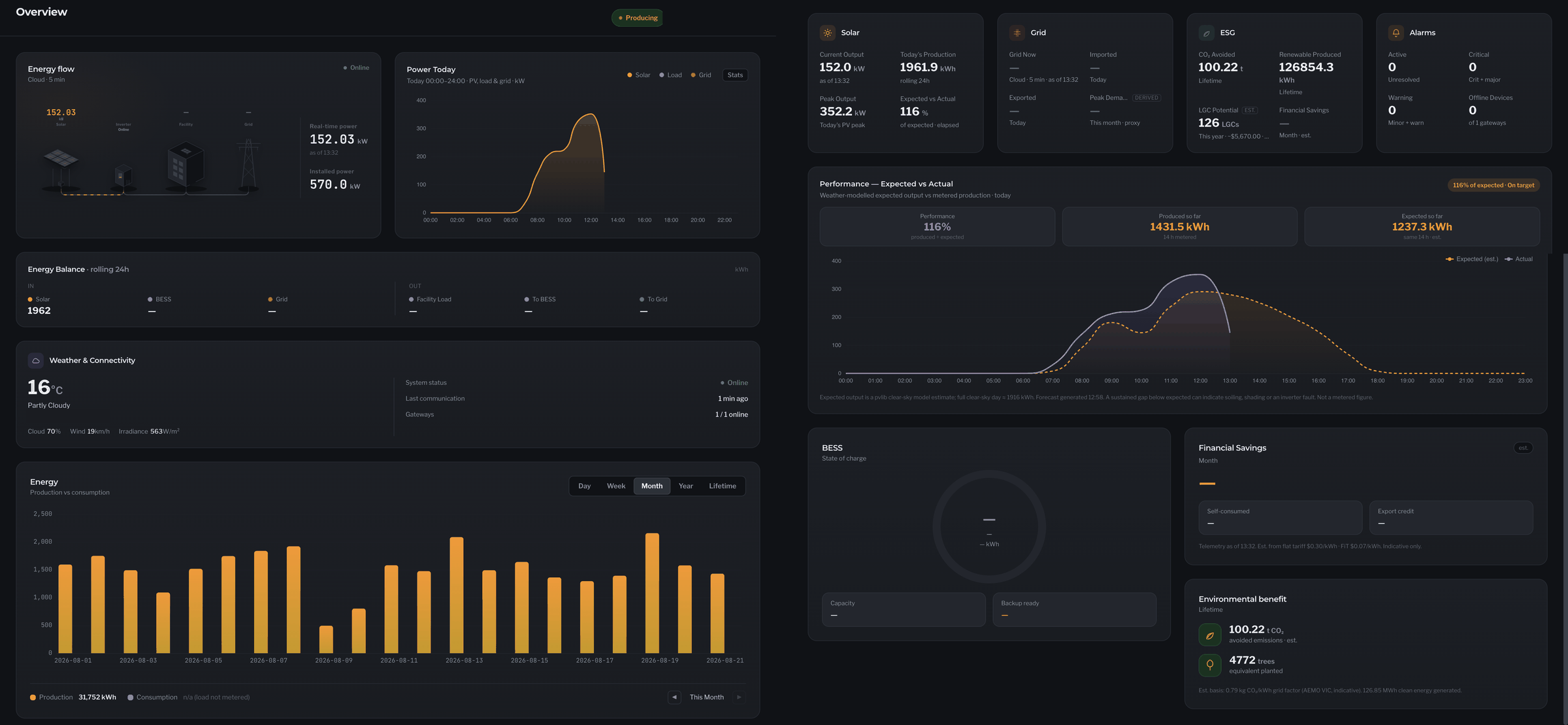Click the ESG leaf icon

(1207, 33)
